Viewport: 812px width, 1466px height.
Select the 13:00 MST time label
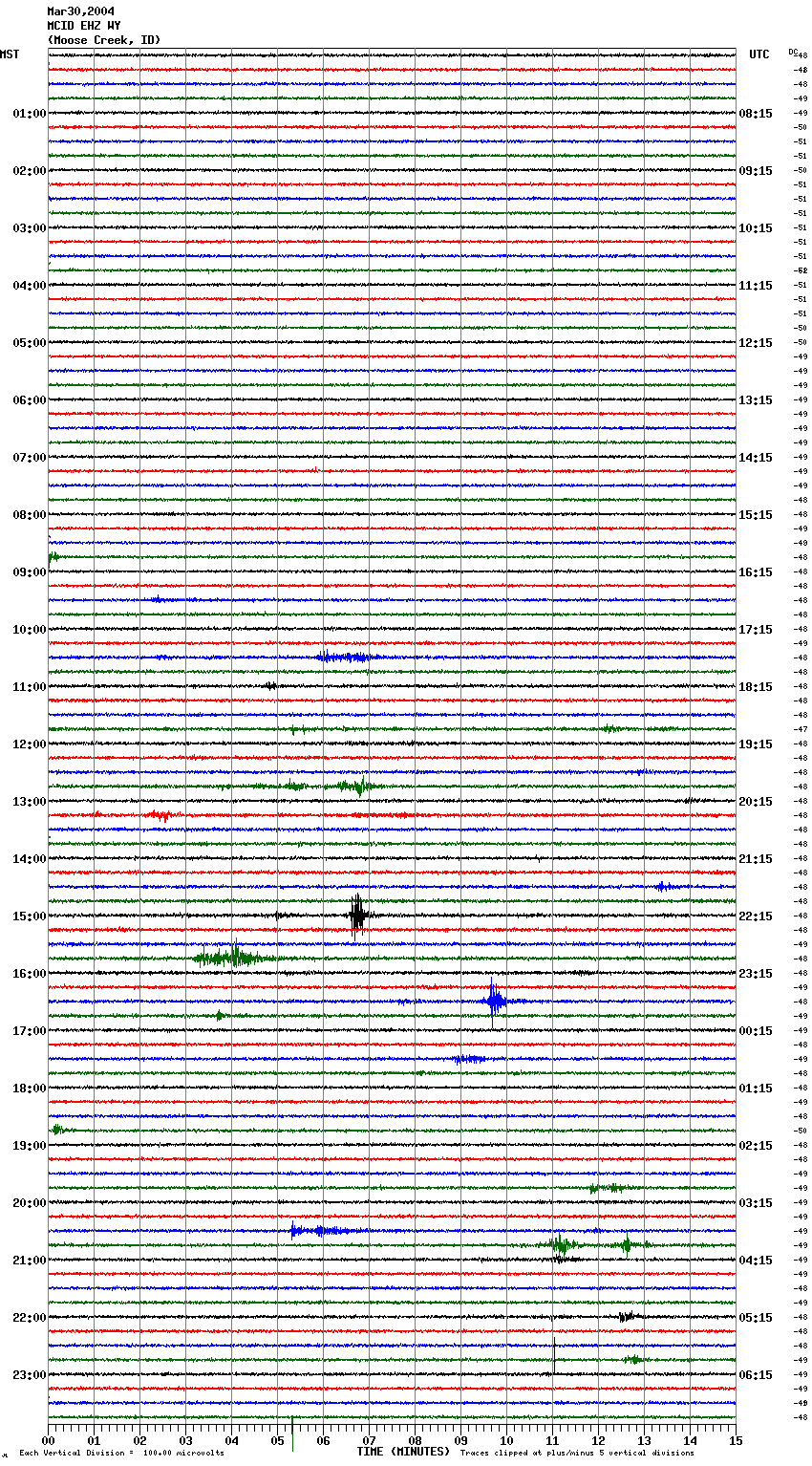tap(30, 802)
